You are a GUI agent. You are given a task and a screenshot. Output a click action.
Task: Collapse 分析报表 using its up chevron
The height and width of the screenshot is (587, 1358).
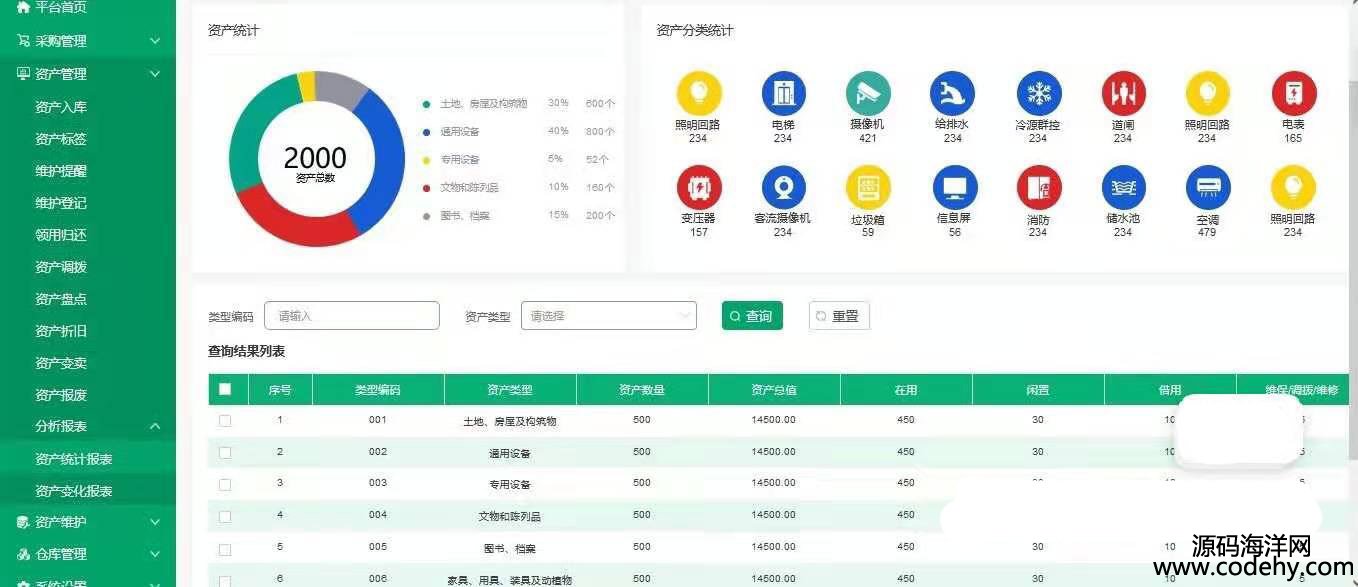pyautogui.click(x=155, y=427)
